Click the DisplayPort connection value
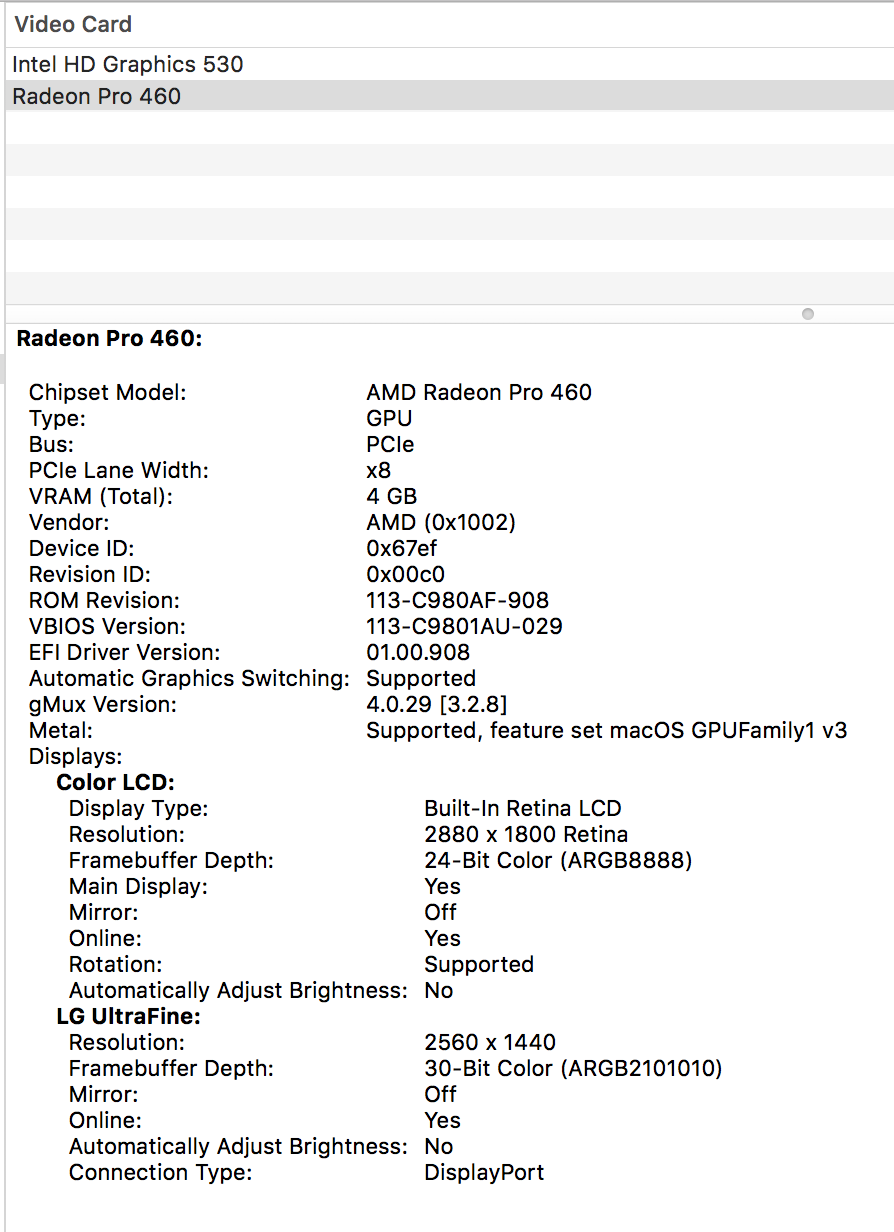The height and width of the screenshot is (1232, 894). pos(484,1172)
